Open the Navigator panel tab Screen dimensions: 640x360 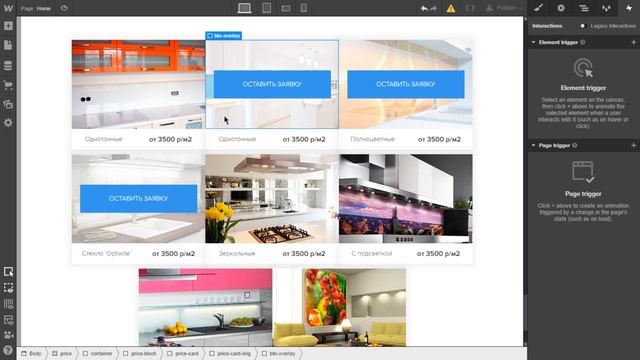584,8
